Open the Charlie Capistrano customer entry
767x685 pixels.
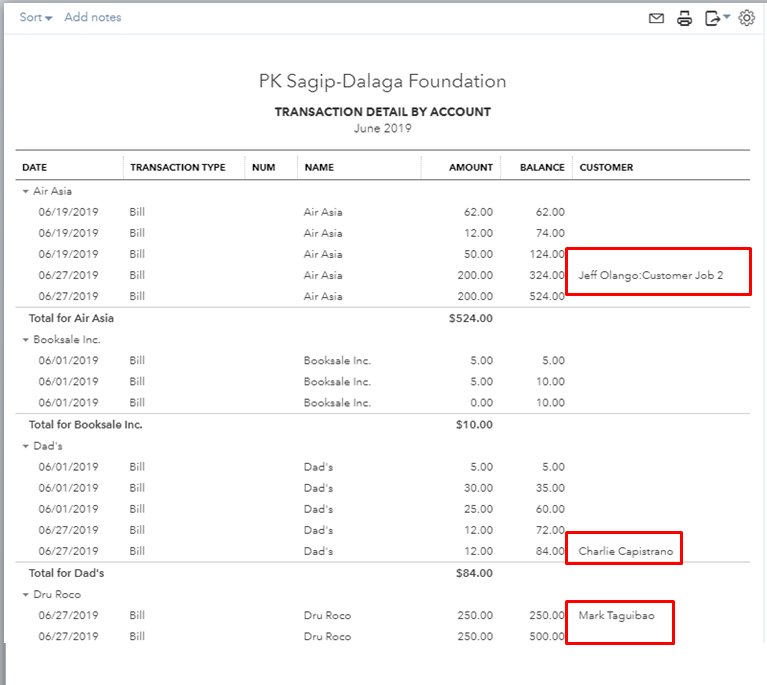point(626,551)
